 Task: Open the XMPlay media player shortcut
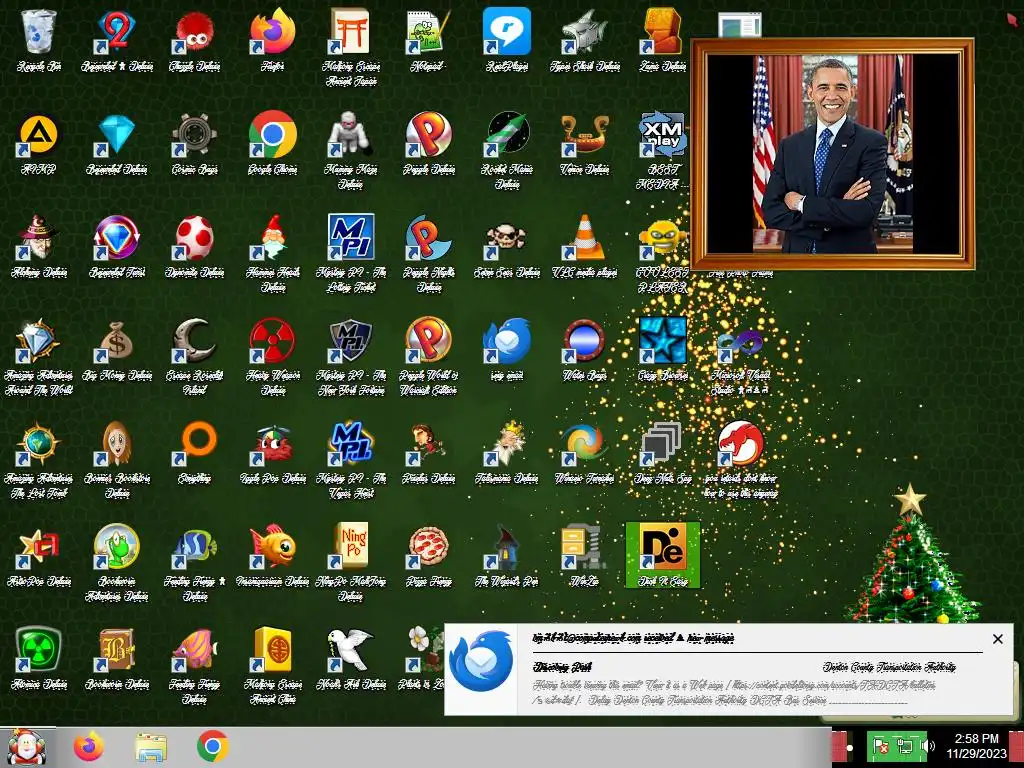tap(663, 136)
